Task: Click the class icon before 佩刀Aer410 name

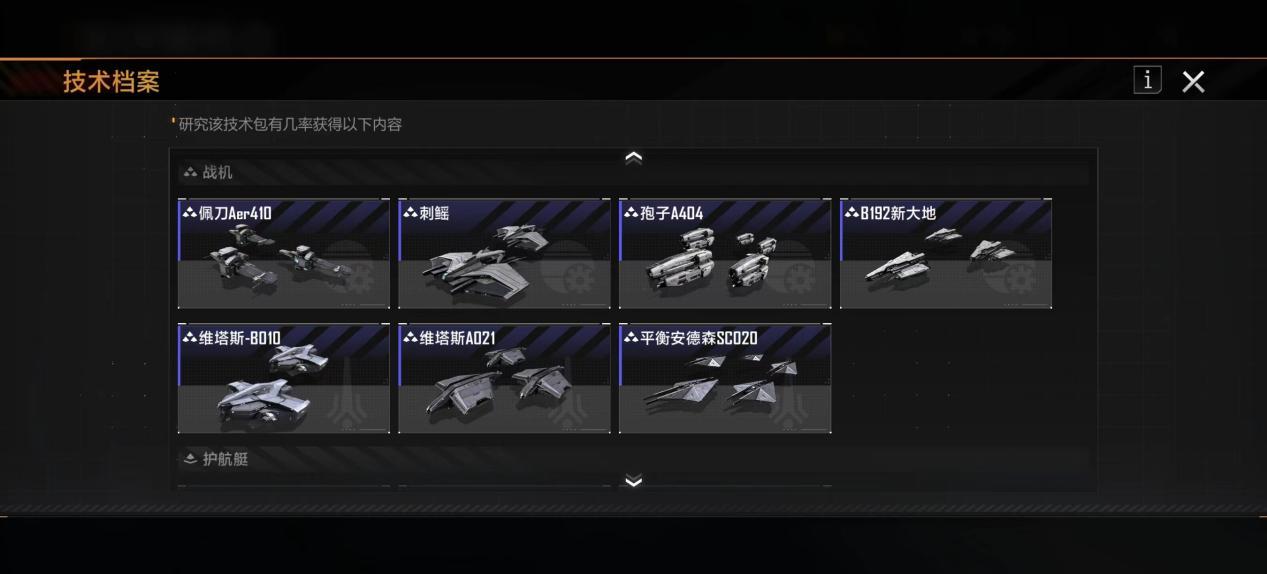Action: (190, 213)
